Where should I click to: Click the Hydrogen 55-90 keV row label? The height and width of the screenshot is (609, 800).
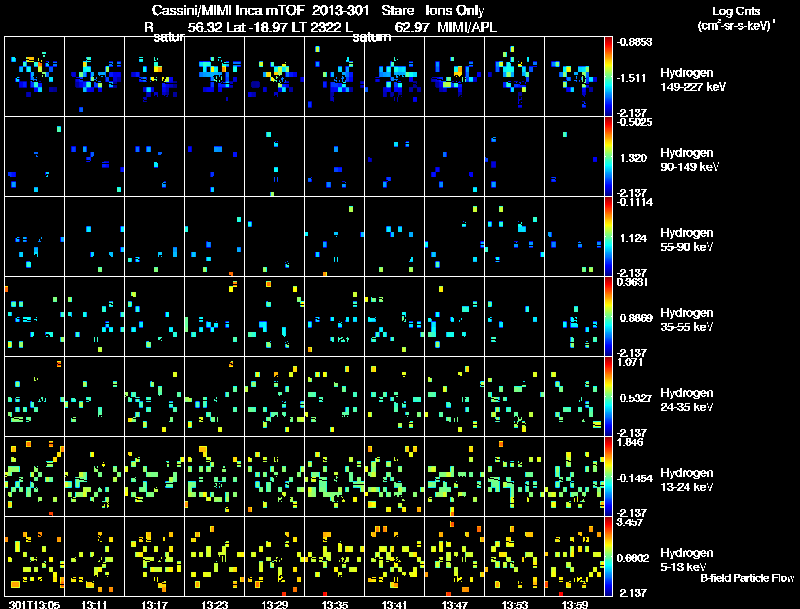pos(691,239)
